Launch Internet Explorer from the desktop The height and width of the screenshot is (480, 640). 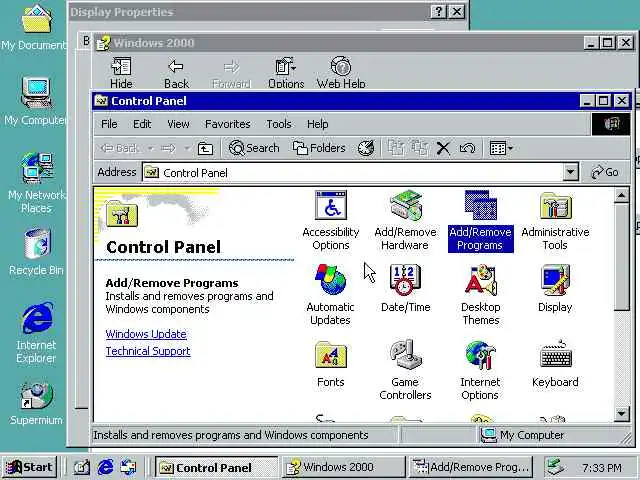(x=36, y=333)
